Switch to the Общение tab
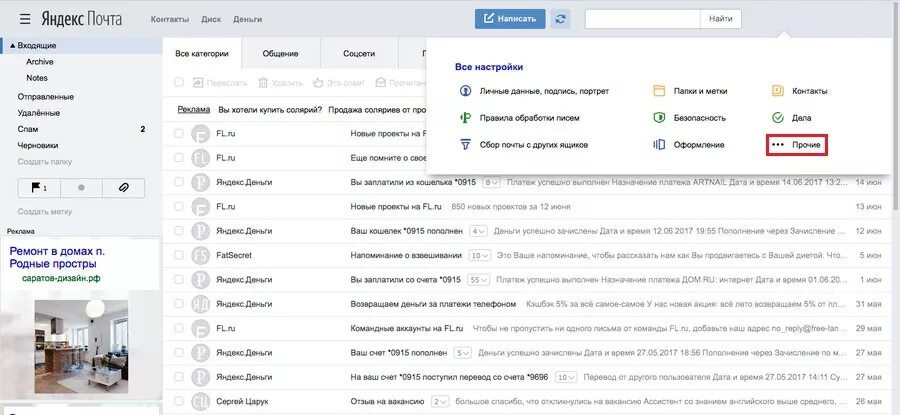Screen dimensions: 900x415 tap(281, 53)
